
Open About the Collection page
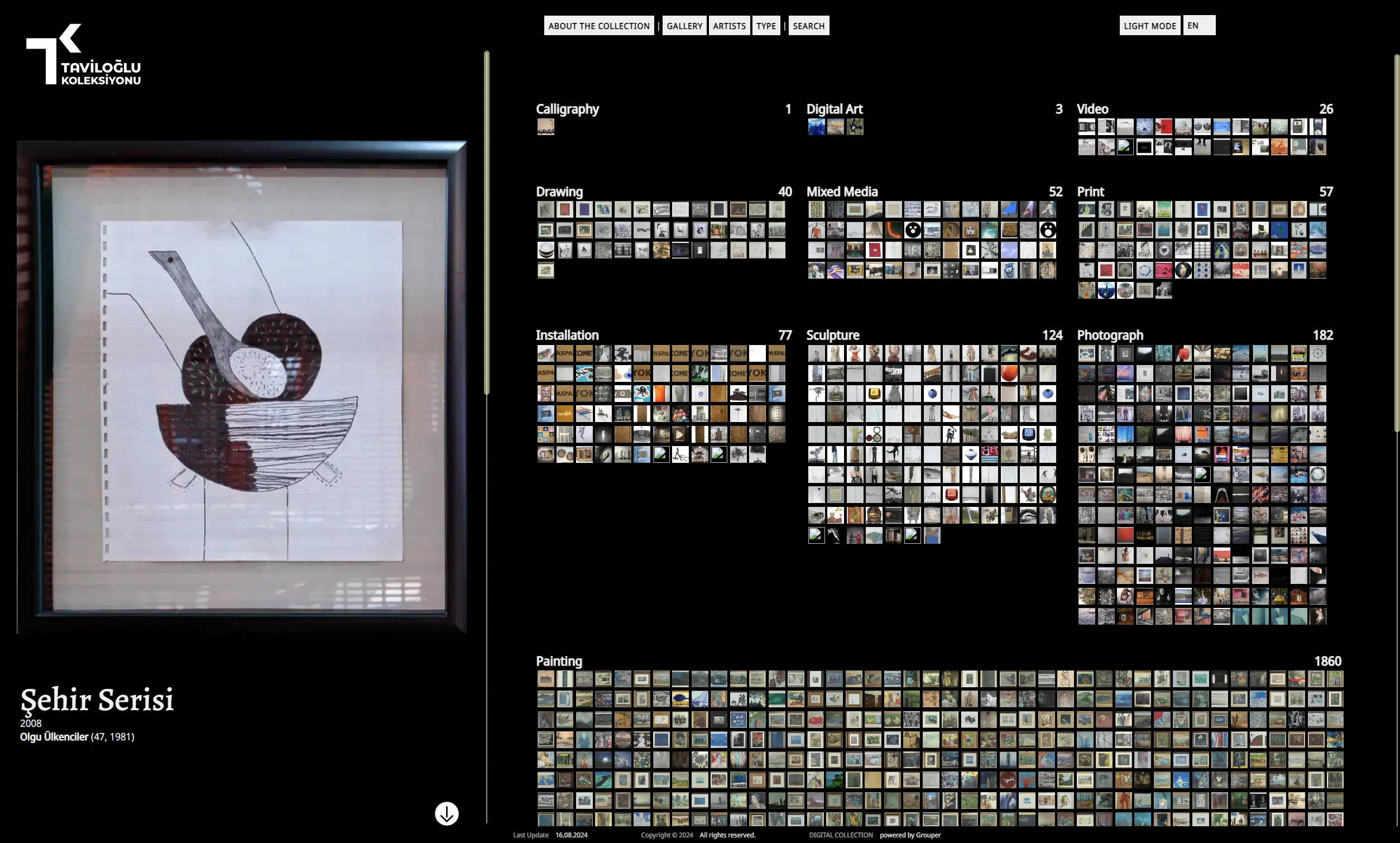click(598, 26)
